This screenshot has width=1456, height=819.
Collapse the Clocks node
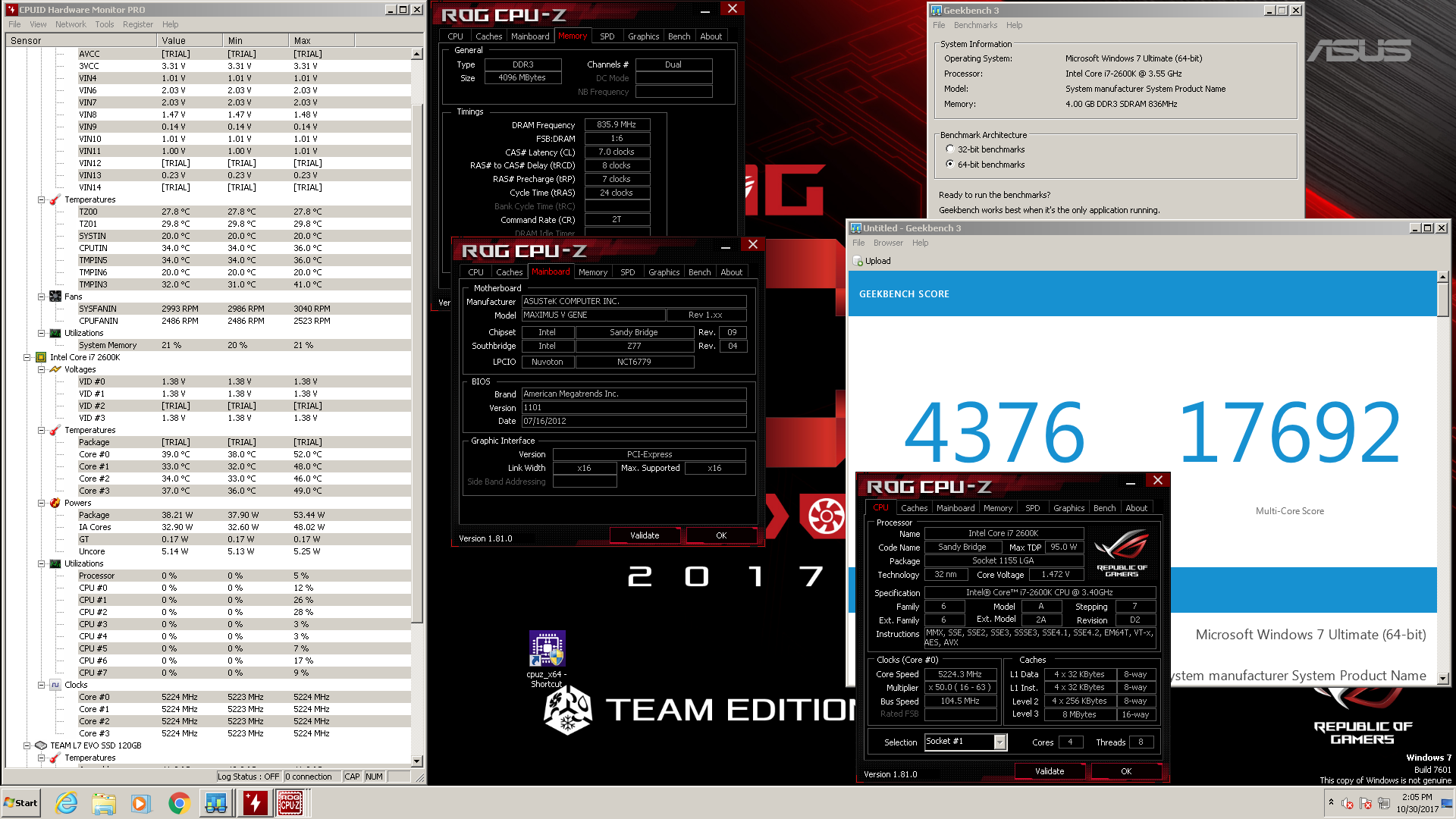42,686
